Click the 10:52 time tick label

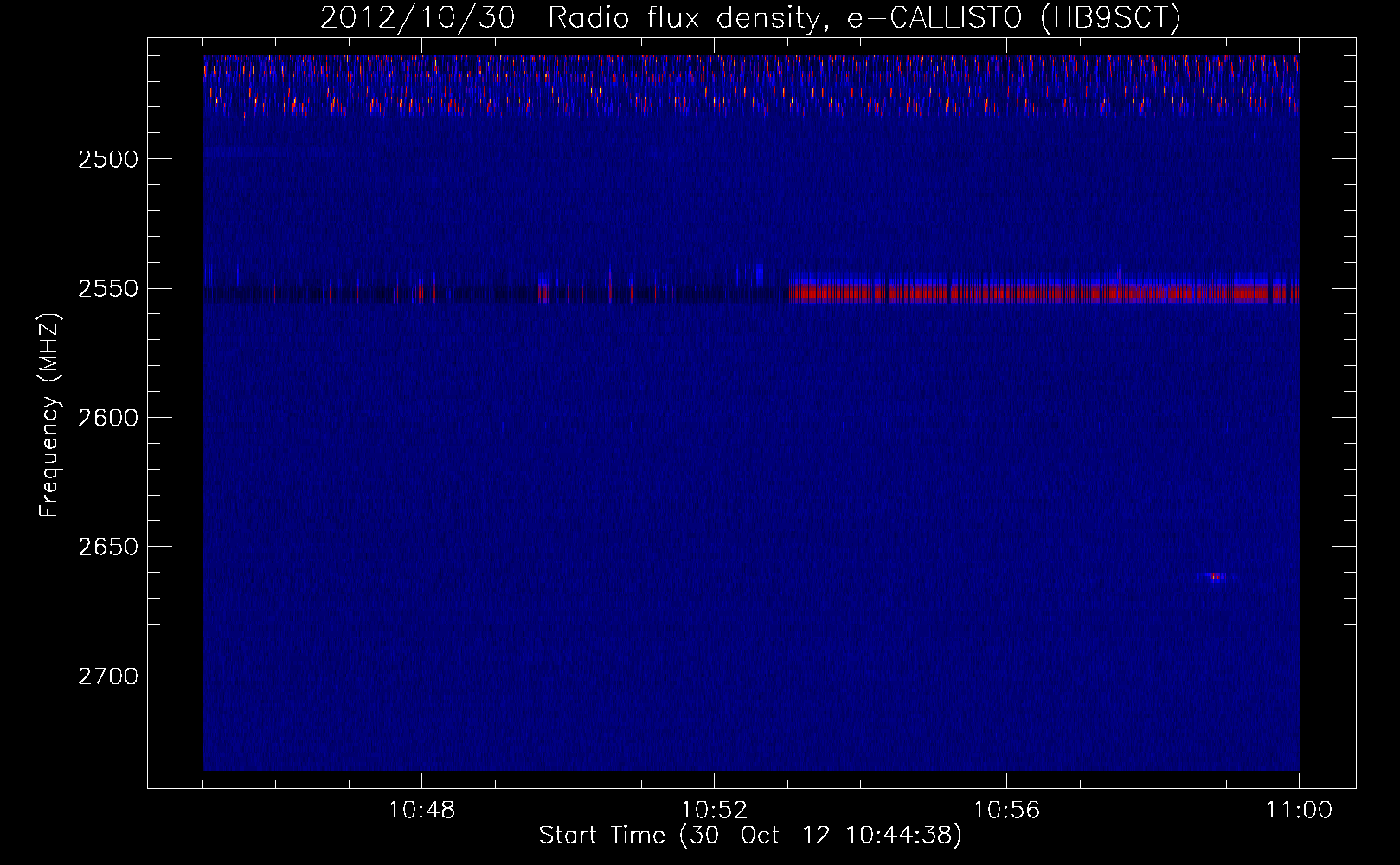coord(714,811)
